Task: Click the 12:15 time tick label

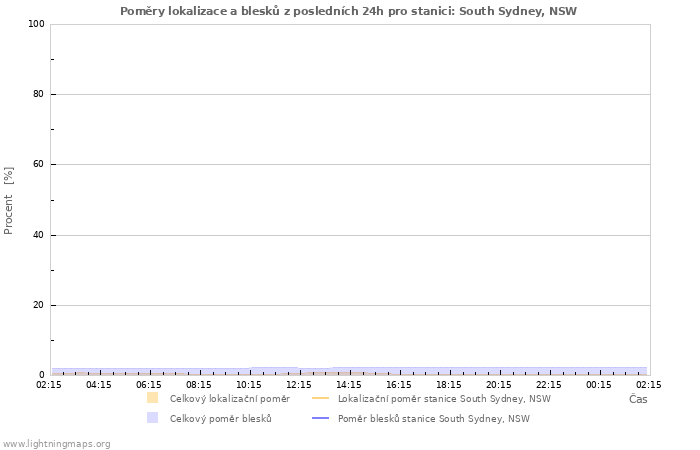Action: [299, 384]
